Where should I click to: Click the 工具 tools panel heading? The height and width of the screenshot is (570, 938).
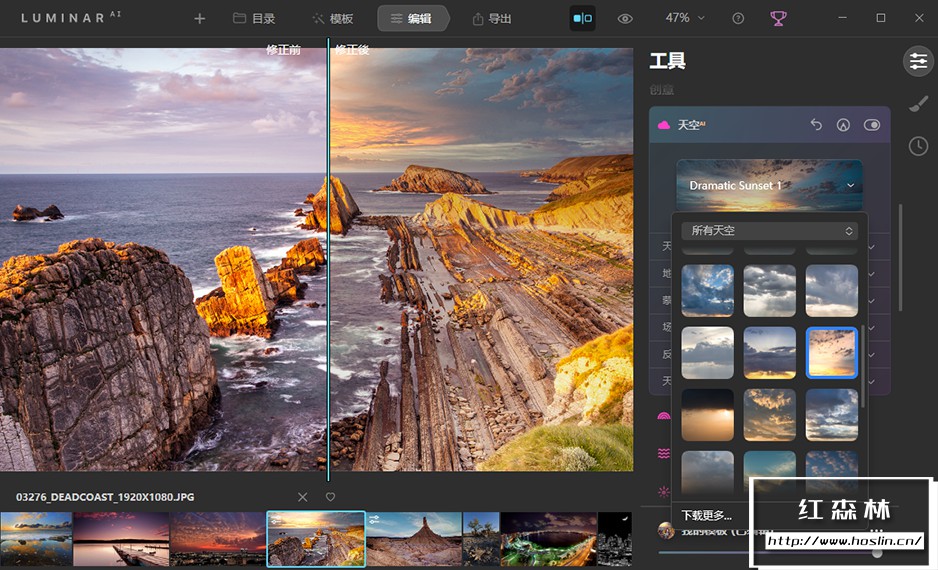click(x=668, y=60)
